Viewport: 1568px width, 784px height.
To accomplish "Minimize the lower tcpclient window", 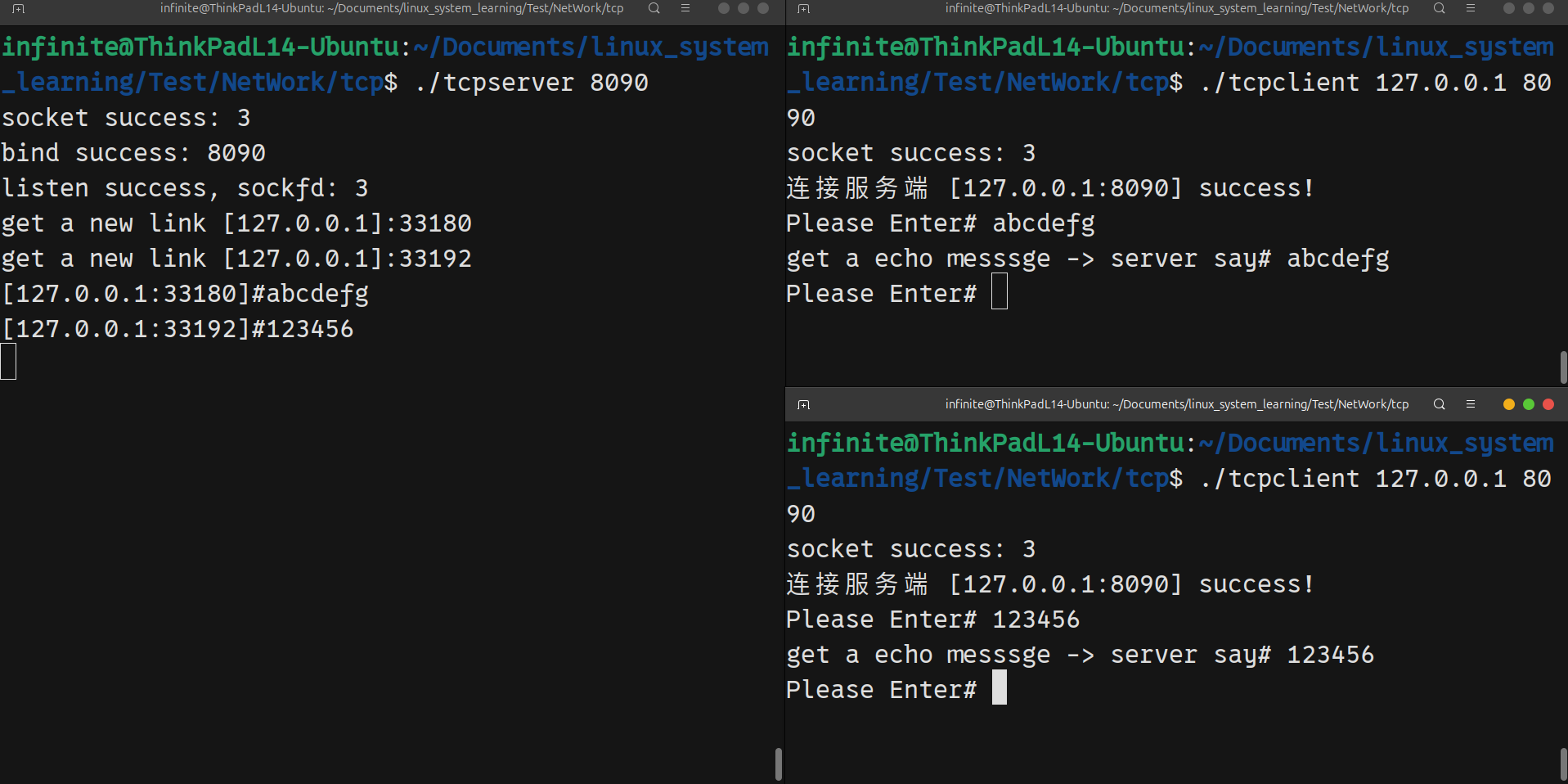I will [1507, 403].
